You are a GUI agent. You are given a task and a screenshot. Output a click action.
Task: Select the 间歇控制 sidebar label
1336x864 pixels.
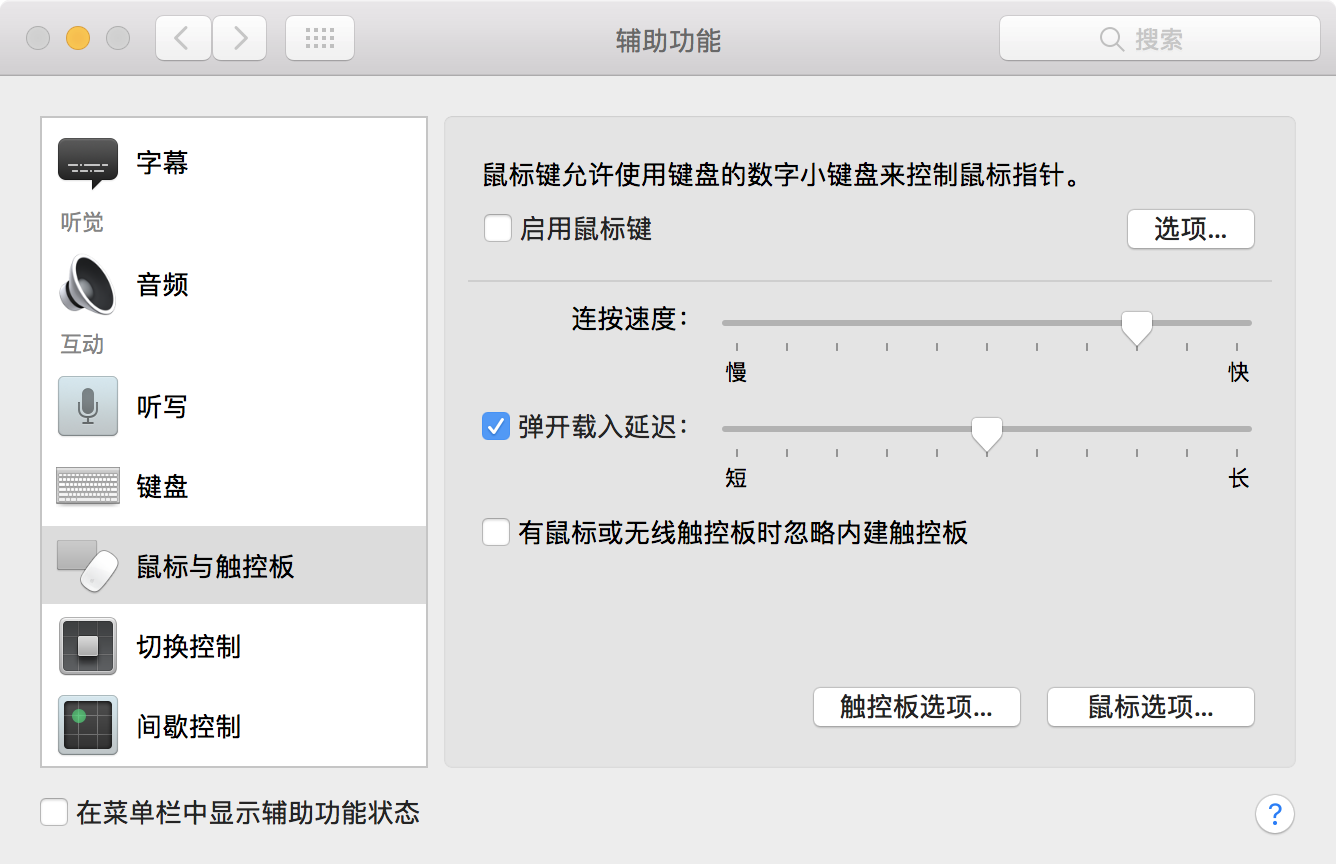pyautogui.click(x=189, y=726)
